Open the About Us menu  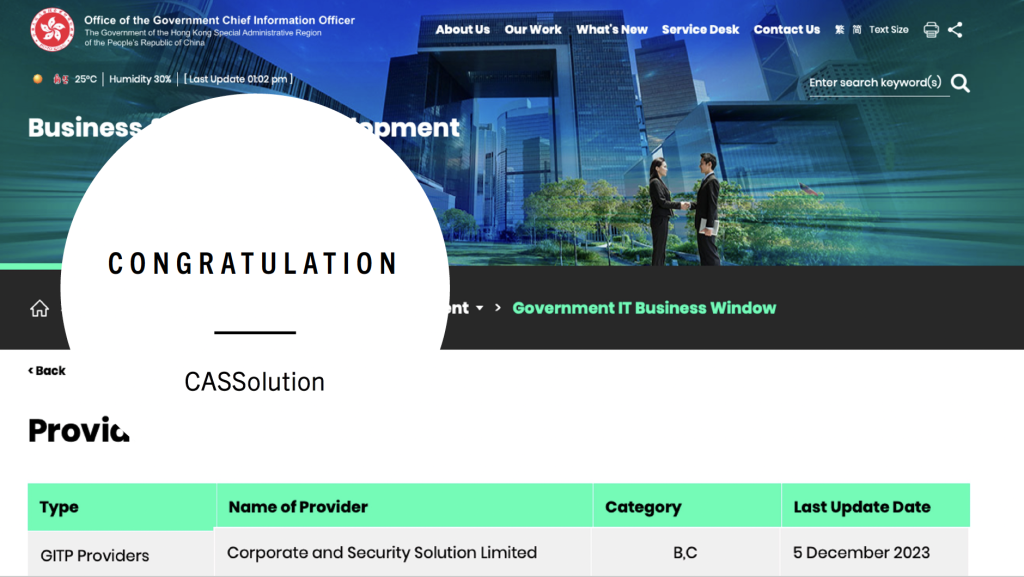pyautogui.click(x=462, y=30)
